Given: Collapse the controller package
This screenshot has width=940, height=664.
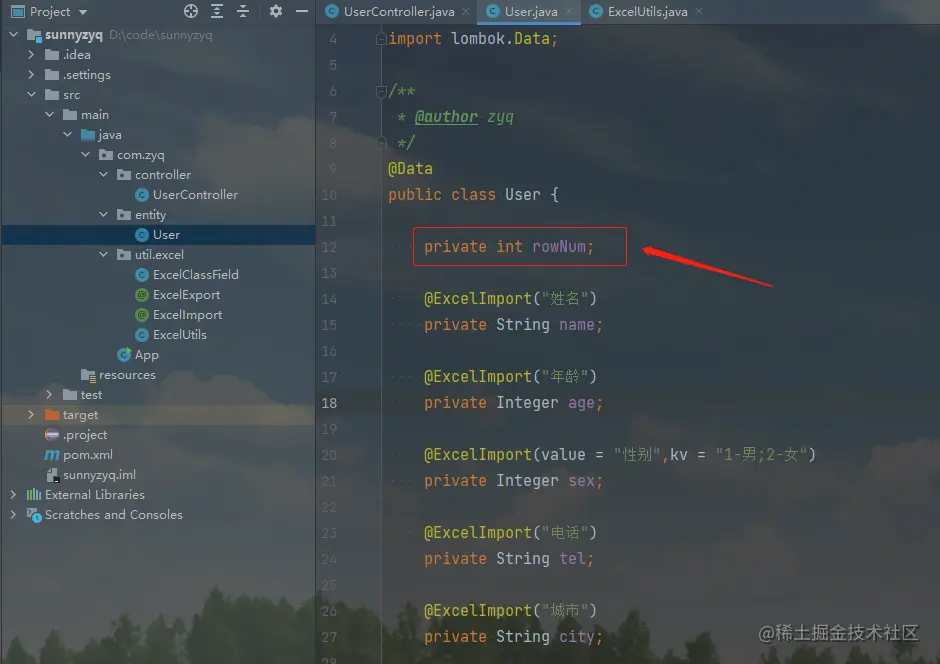Looking at the screenshot, I should click(103, 174).
